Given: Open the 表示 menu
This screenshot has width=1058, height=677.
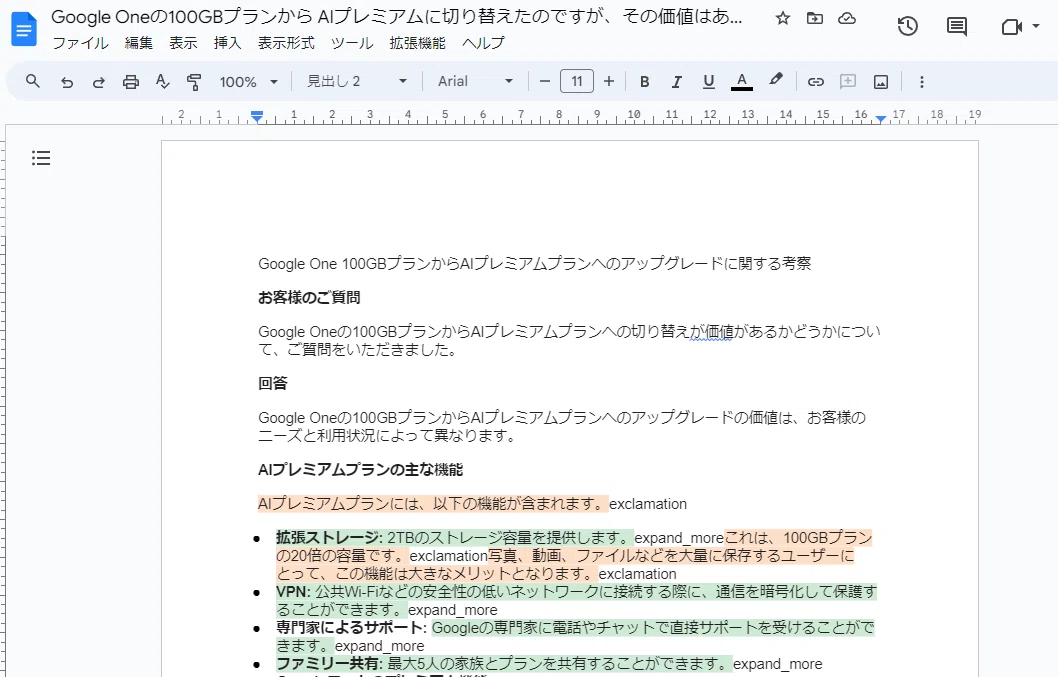Looking at the screenshot, I should 183,43.
